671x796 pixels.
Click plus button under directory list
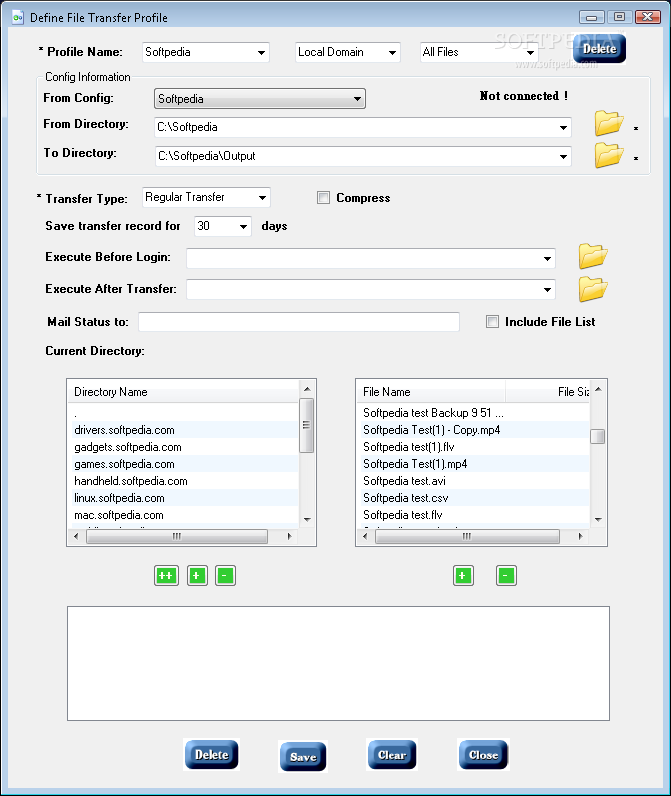pos(197,576)
